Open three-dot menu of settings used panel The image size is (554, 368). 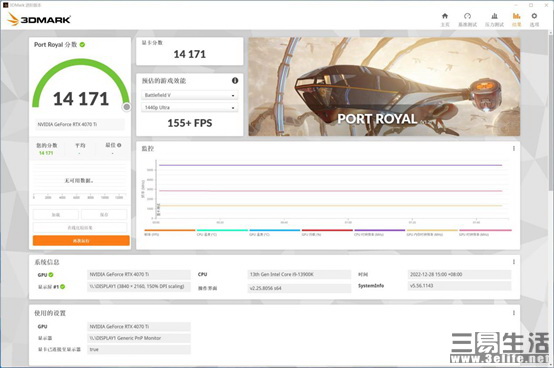[514, 313]
